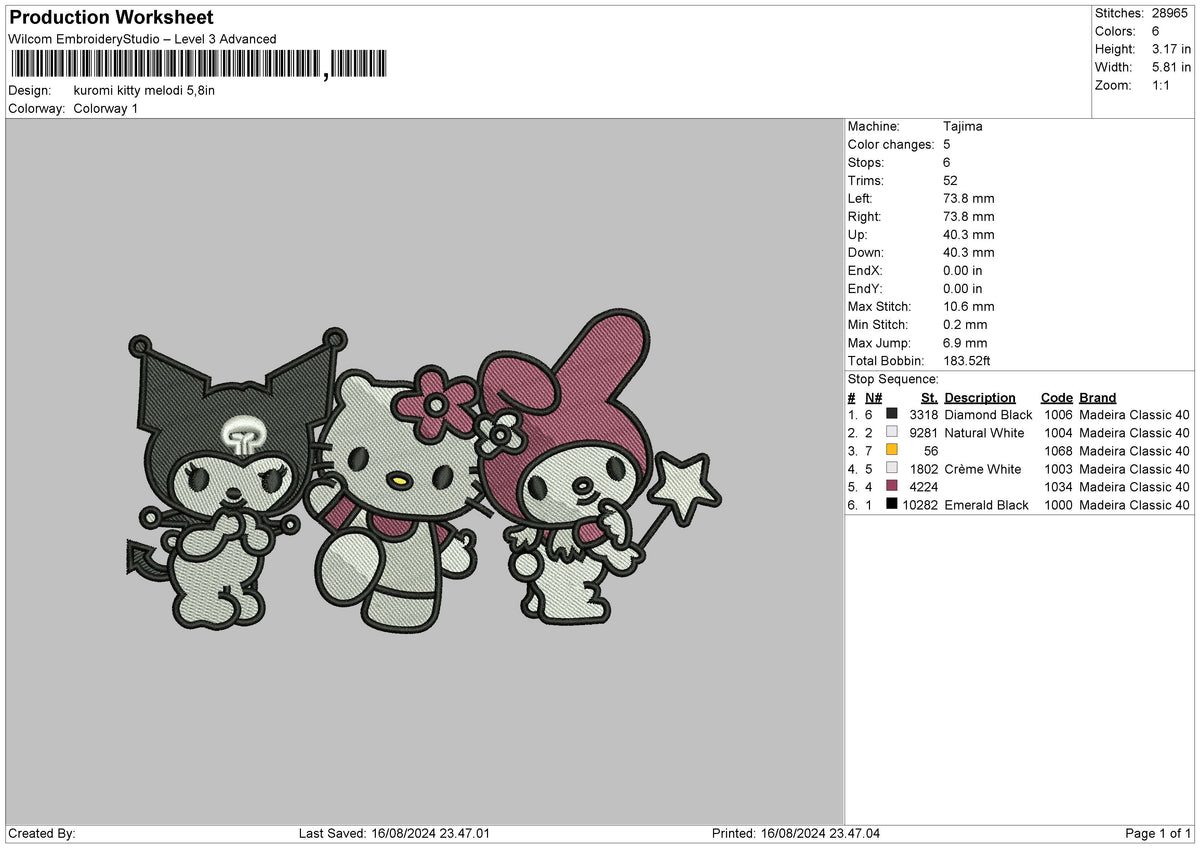
Task: Click thread code 1034
Action: [1058, 487]
